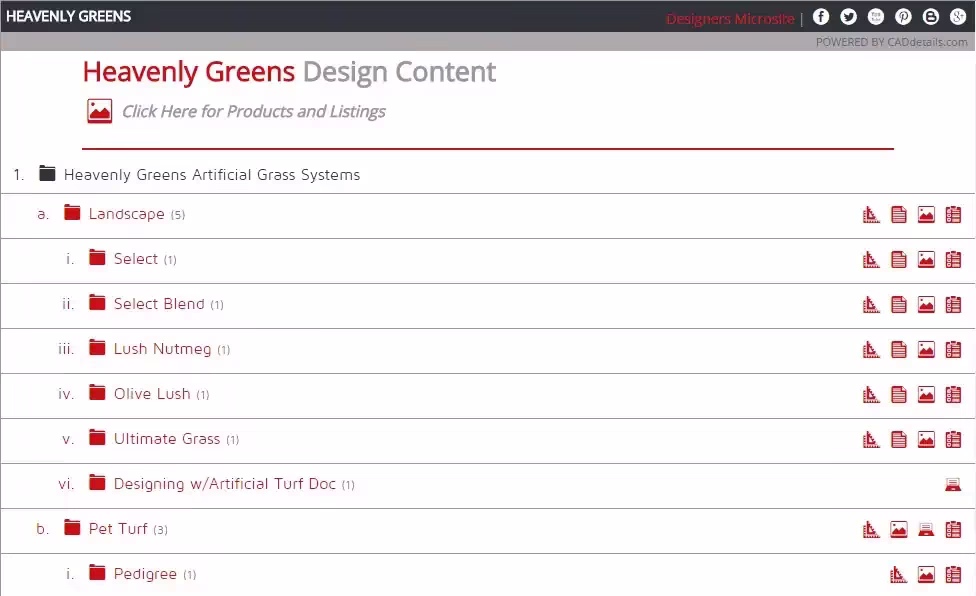976x596 pixels.
Task: Open CAD drawings icon in Select Blend row
Action: [871, 304]
